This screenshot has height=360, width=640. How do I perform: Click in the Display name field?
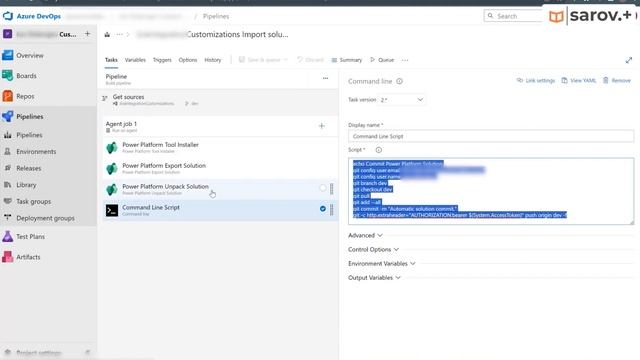tap(491, 136)
